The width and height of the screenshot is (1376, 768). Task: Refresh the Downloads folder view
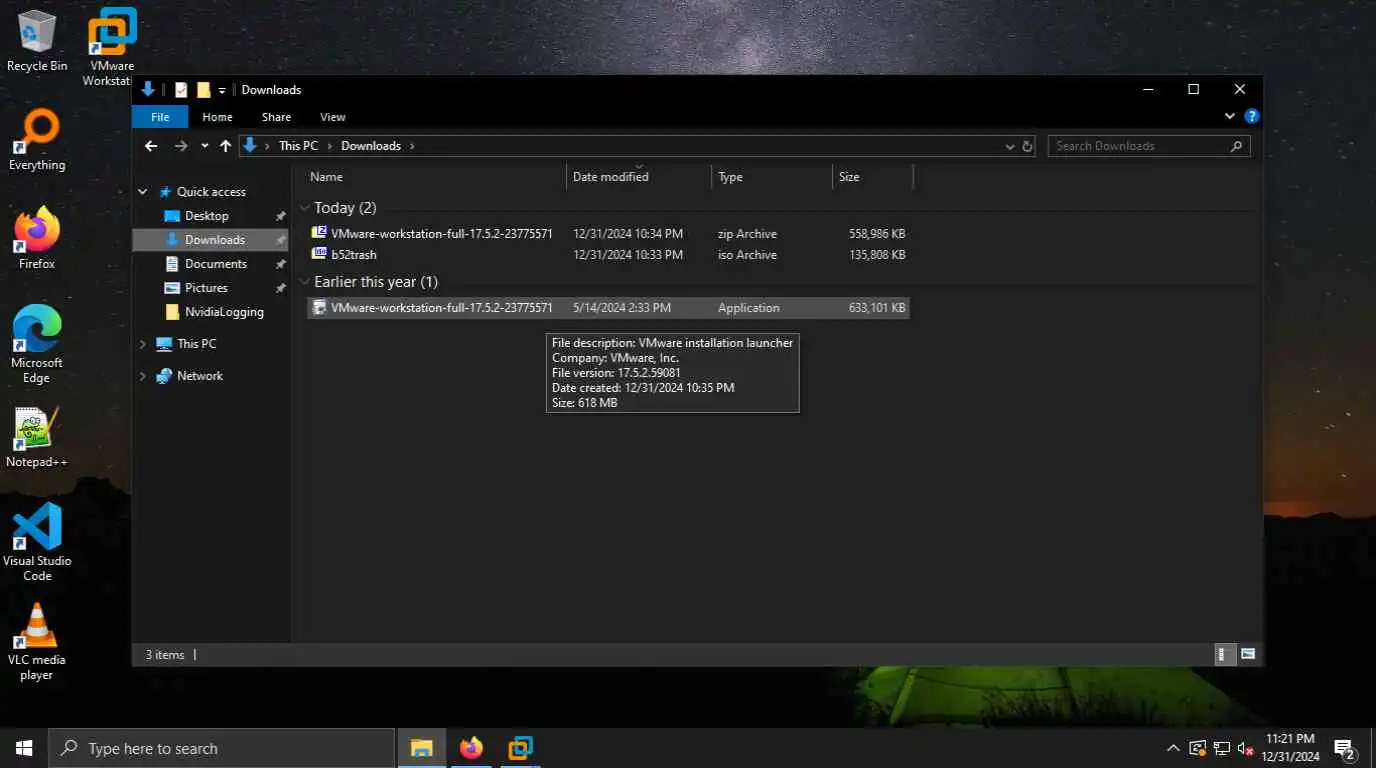click(x=1027, y=146)
